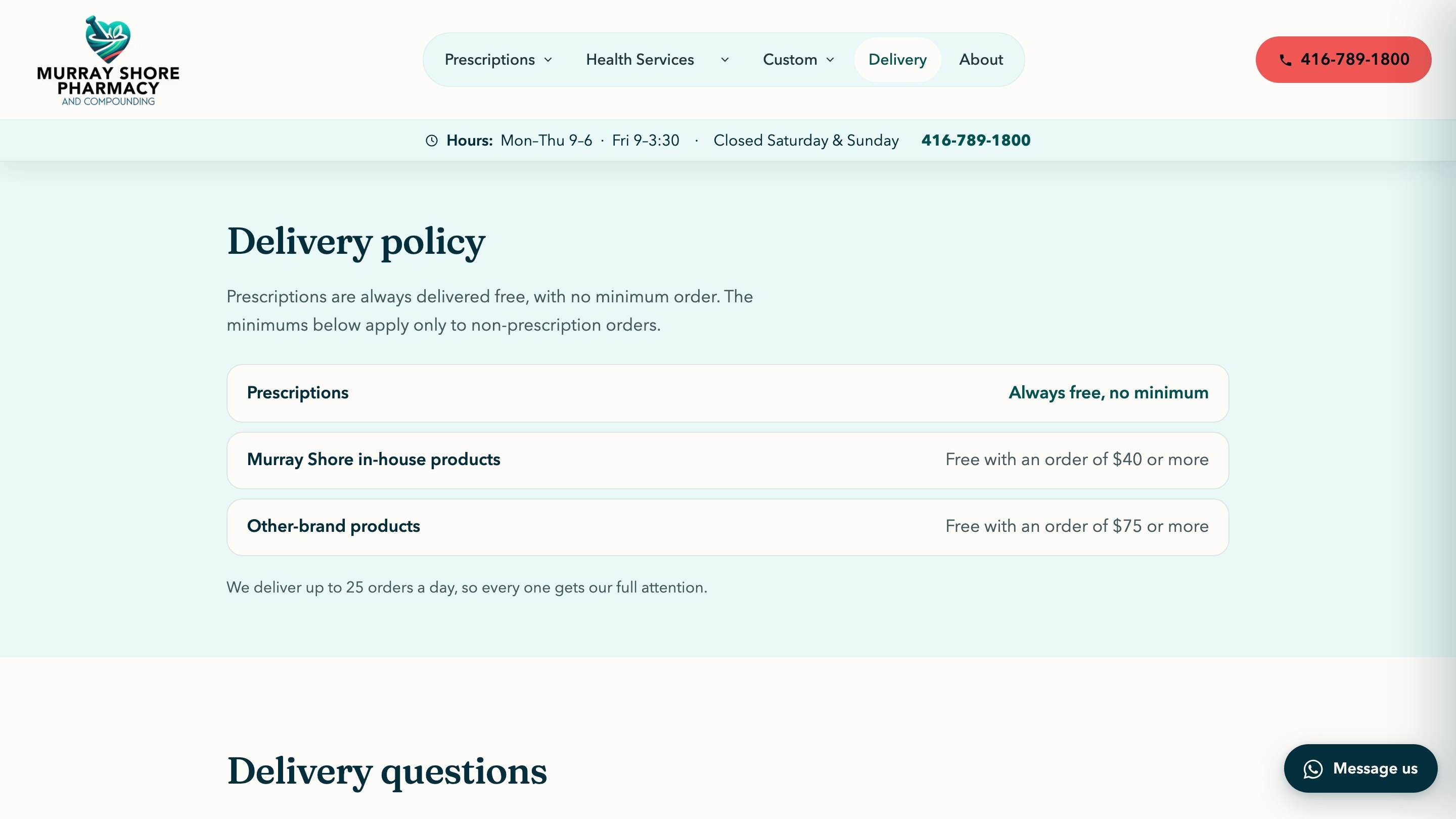The image size is (1456, 819).
Task: Click 'We deliver up to 25 orders a day' note
Action: click(x=467, y=588)
